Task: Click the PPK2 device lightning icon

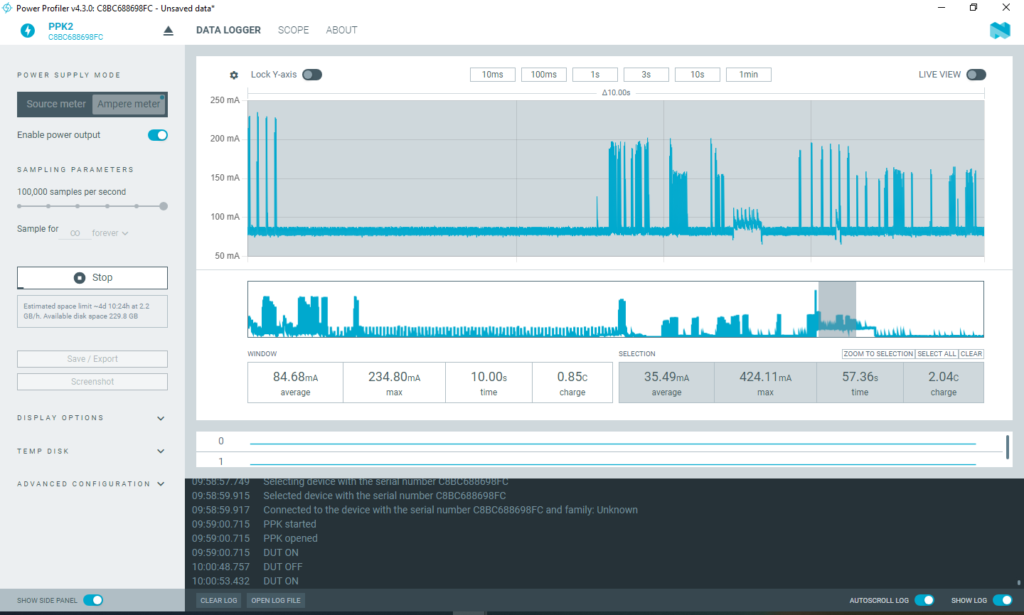Action: (27, 30)
